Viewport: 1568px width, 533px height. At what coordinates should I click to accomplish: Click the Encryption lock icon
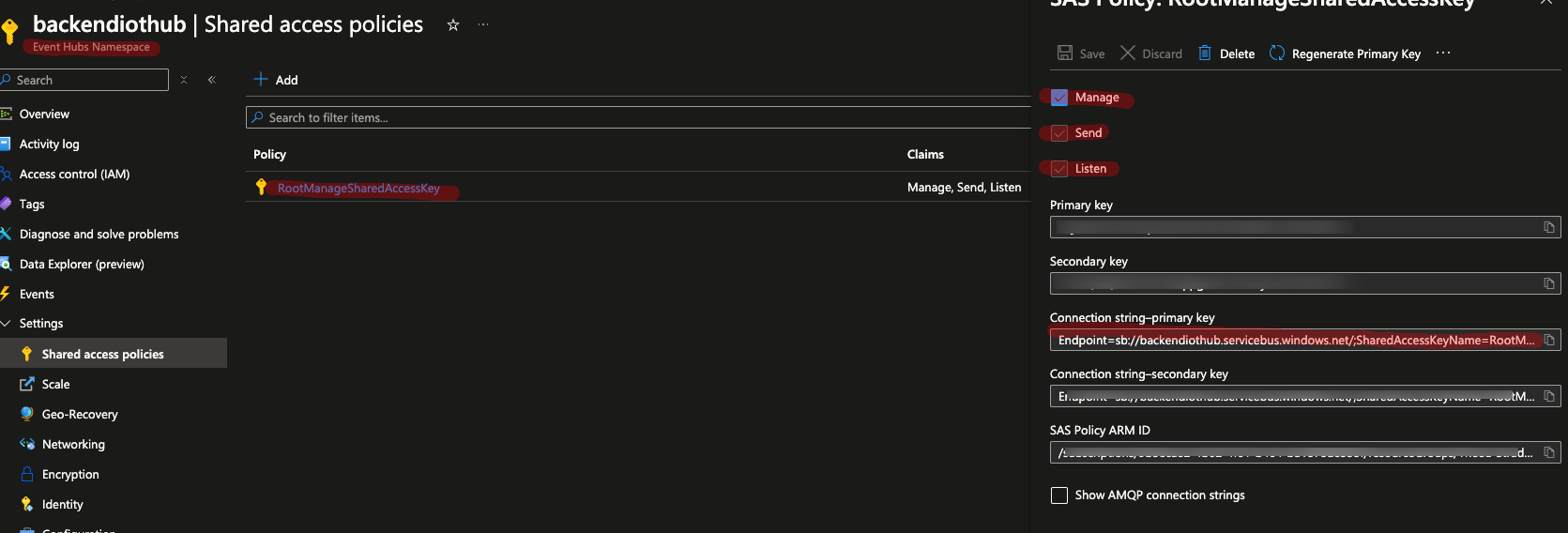[27, 474]
